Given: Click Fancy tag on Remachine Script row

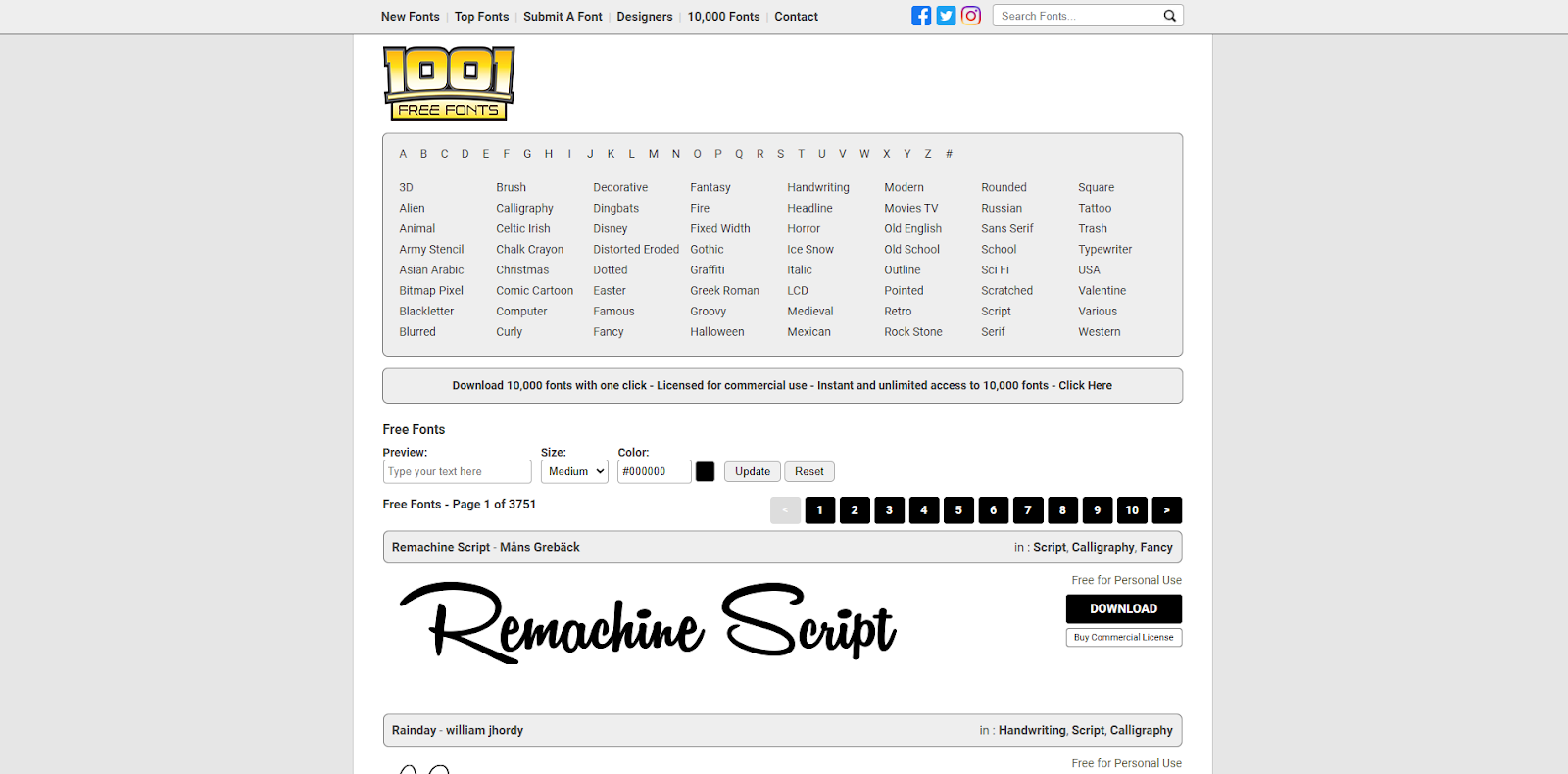Looking at the screenshot, I should [1156, 547].
